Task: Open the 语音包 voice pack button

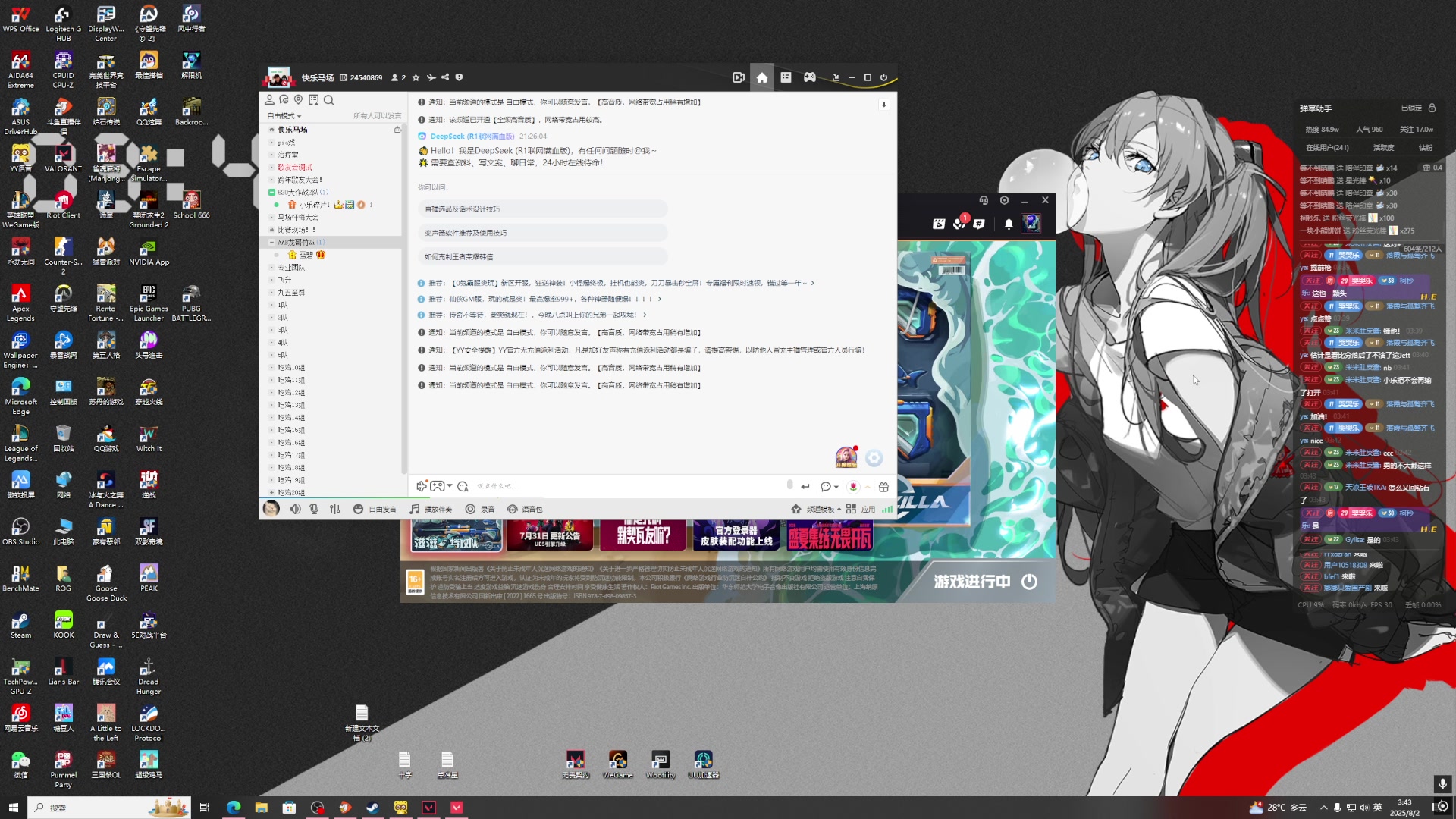Action: point(525,510)
